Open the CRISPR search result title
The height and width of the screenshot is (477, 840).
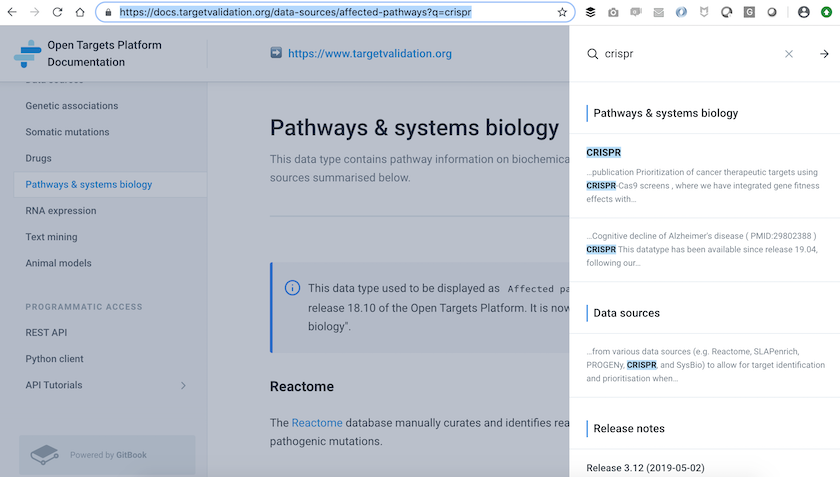tap(603, 152)
